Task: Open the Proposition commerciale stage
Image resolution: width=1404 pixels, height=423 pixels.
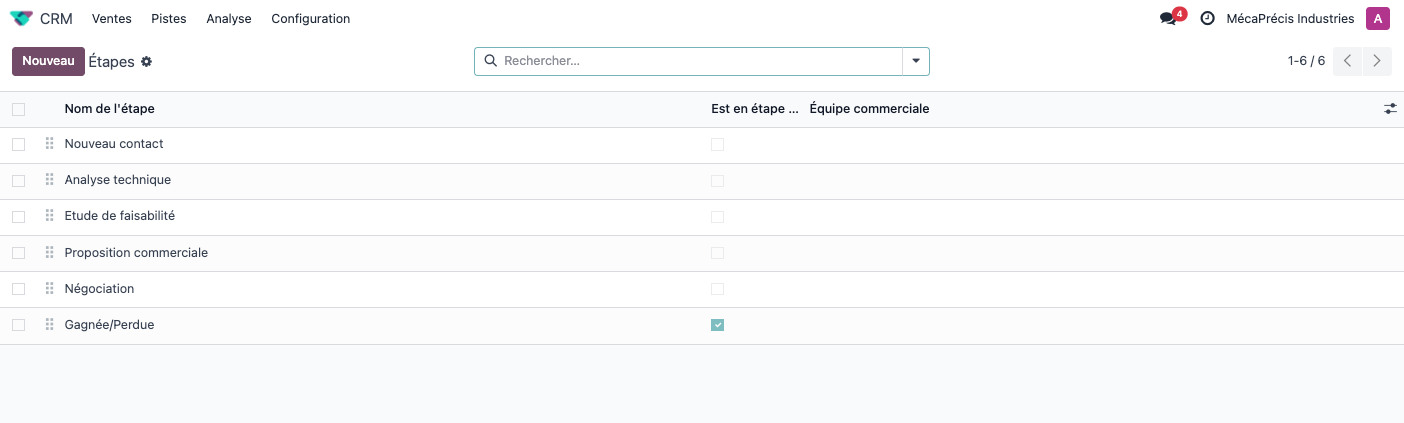Action: tap(136, 253)
